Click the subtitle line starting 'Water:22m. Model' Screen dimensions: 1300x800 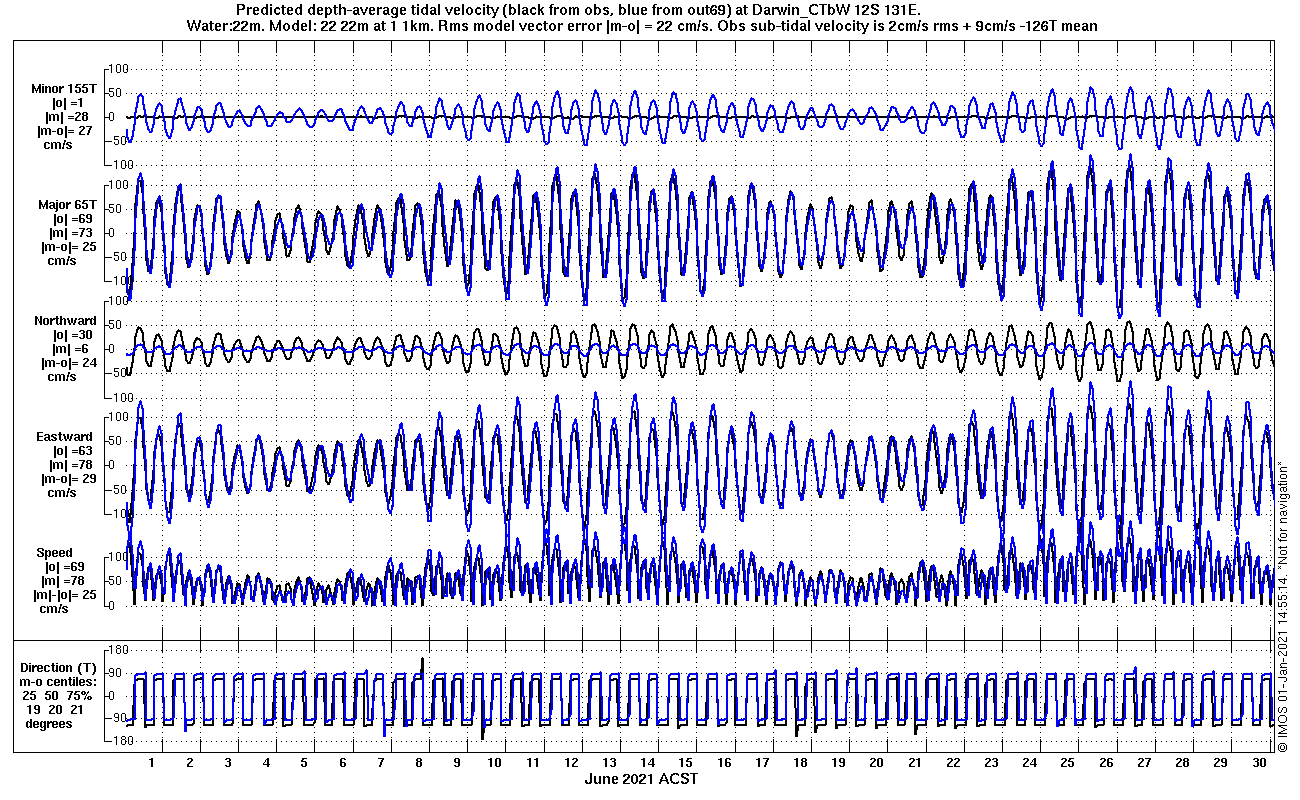(x=641, y=26)
